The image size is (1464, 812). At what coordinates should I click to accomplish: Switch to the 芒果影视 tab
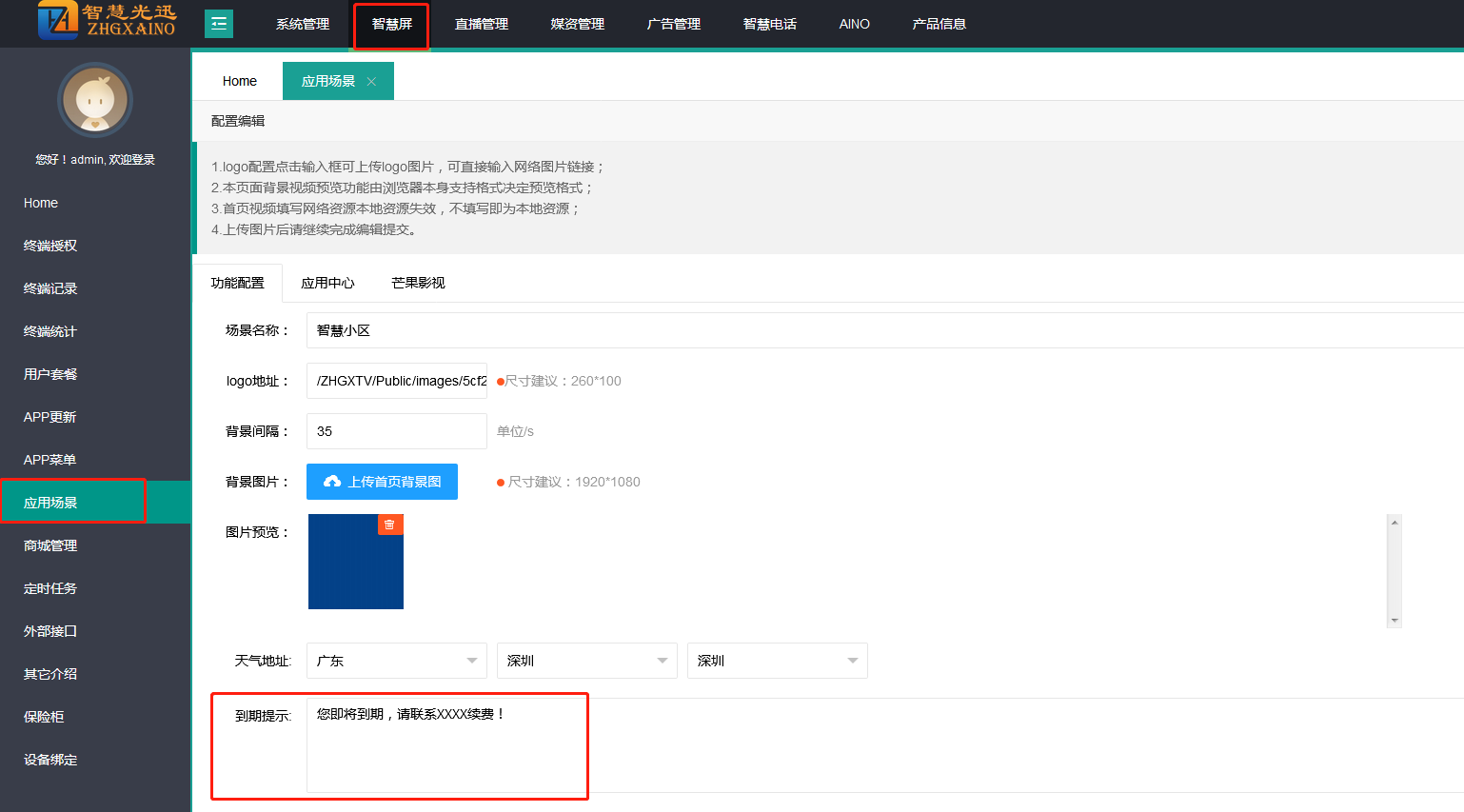point(418,283)
